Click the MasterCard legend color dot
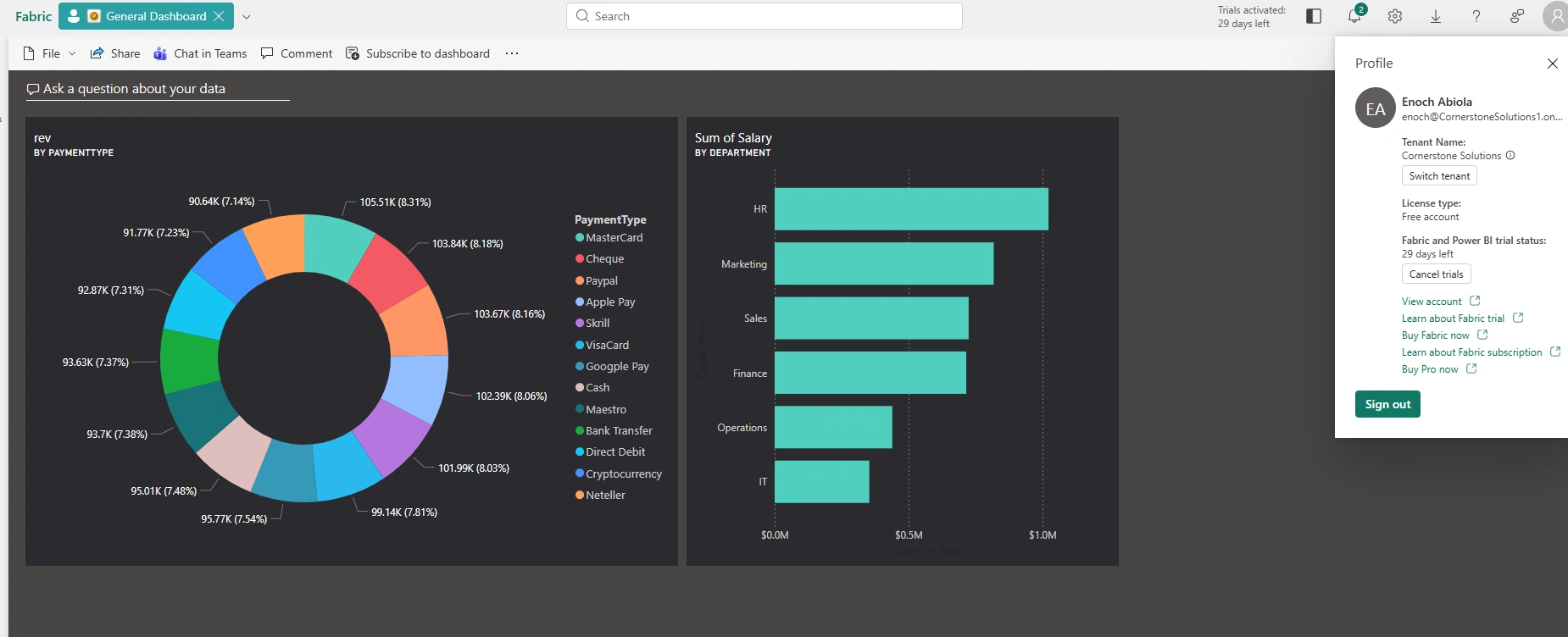 pyautogui.click(x=580, y=238)
